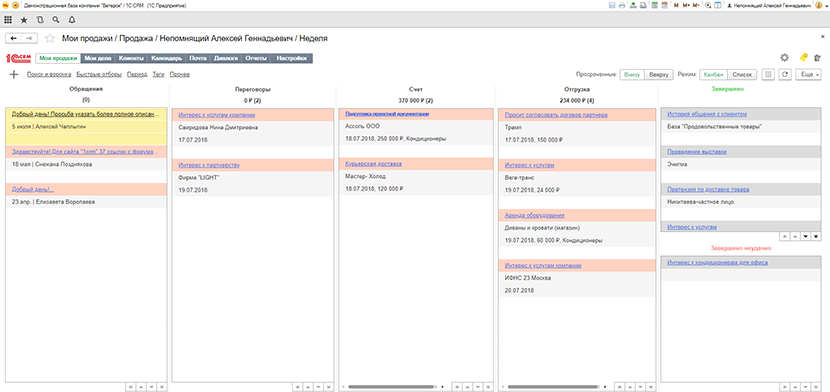Open the Мои продажи tab

(x=58, y=58)
